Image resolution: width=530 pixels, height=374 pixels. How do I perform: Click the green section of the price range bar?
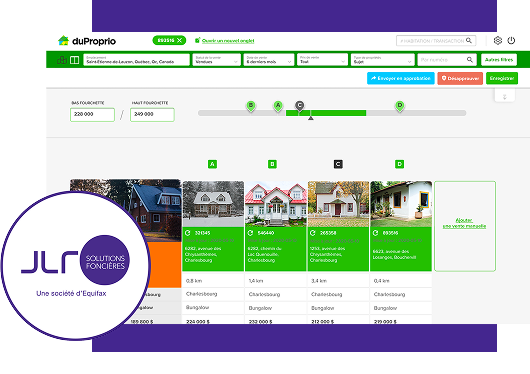[x=326, y=113]
